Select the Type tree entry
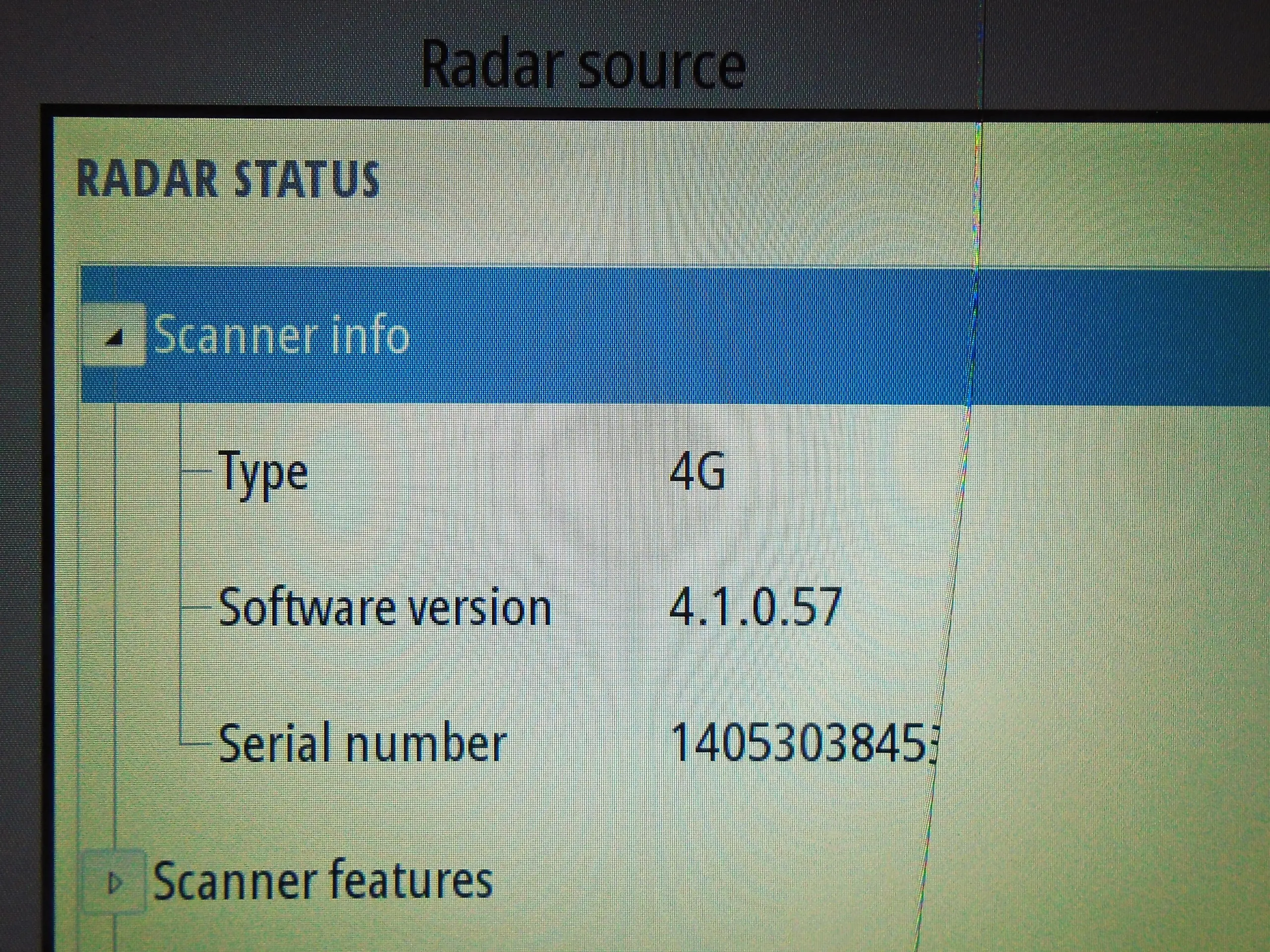 coord(263,474)
